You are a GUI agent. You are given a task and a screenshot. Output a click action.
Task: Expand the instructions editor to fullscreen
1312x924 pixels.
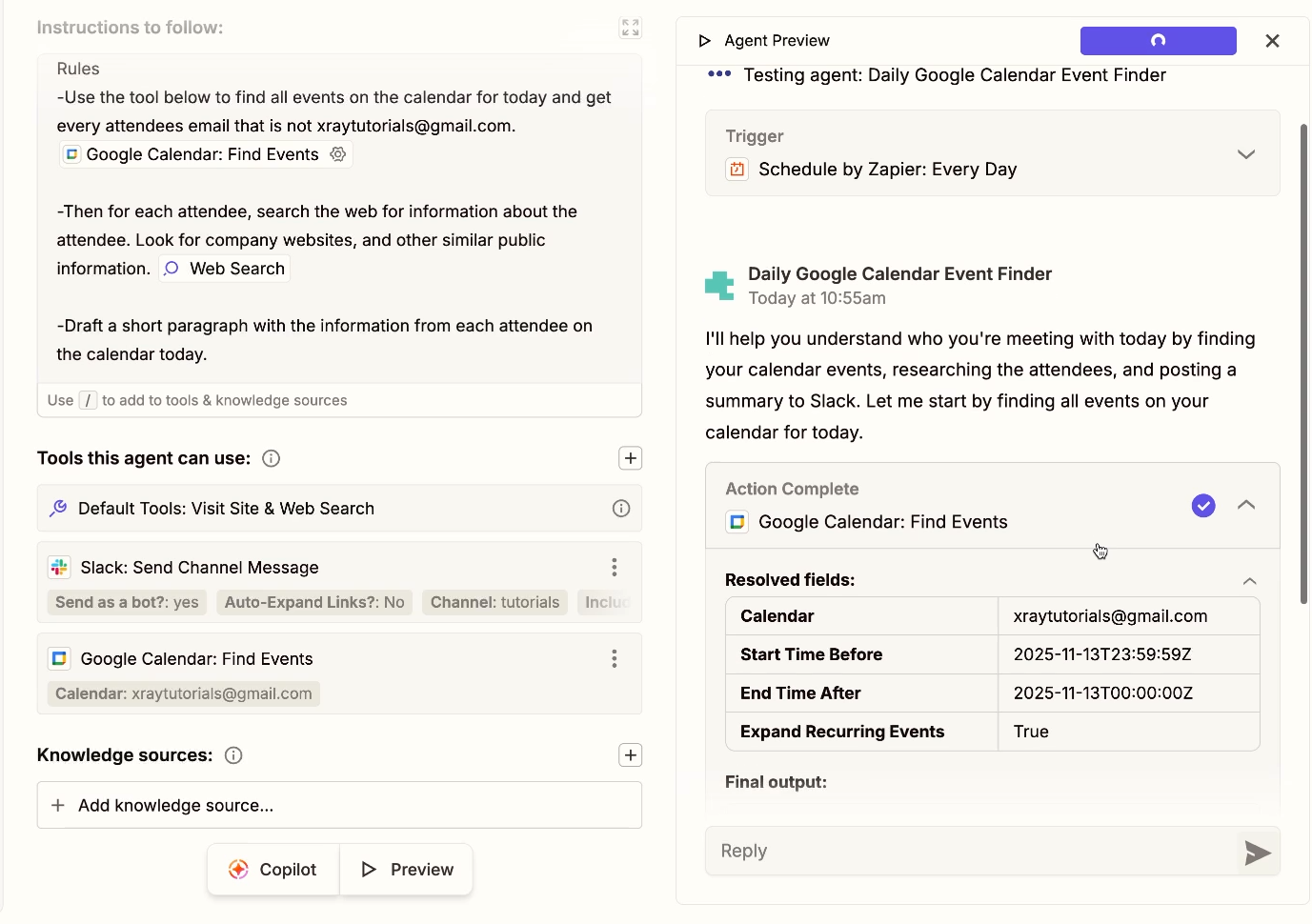click(x=631, y=28)
